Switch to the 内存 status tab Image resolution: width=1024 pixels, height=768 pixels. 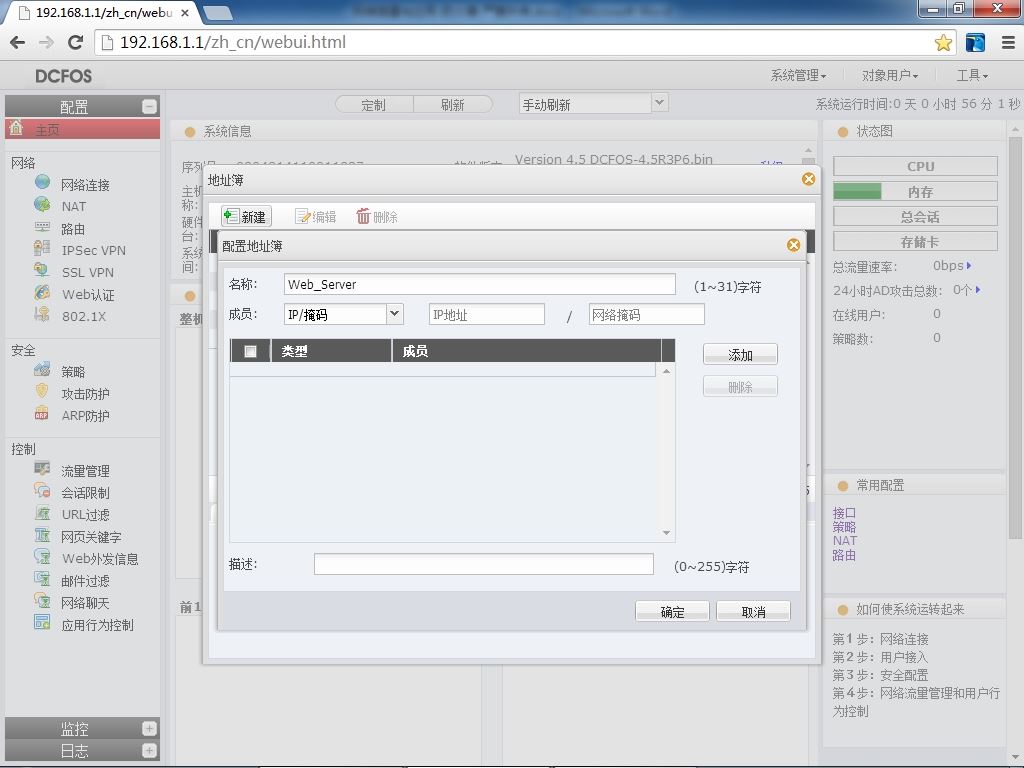pos(915,191)
